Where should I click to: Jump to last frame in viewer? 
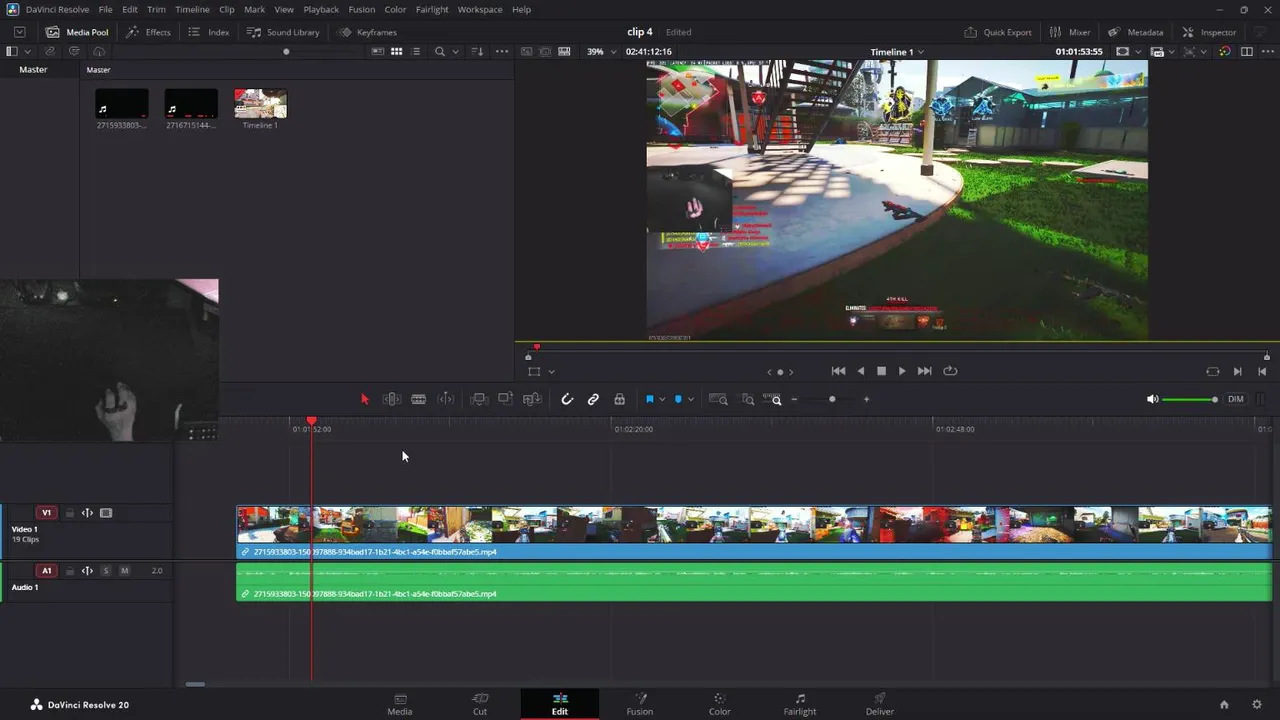click(925, 371)
